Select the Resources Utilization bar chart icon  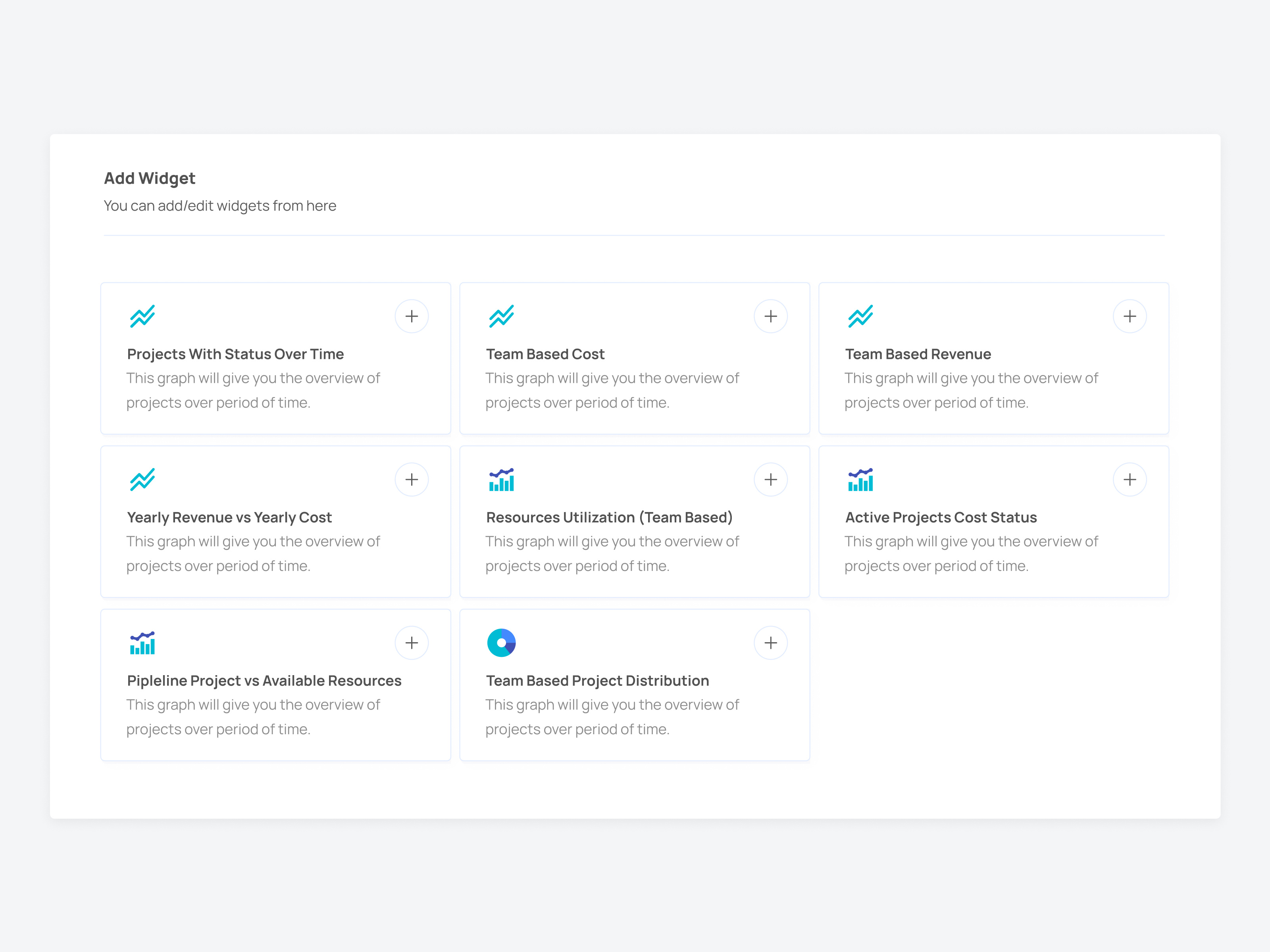pos(500,479)
